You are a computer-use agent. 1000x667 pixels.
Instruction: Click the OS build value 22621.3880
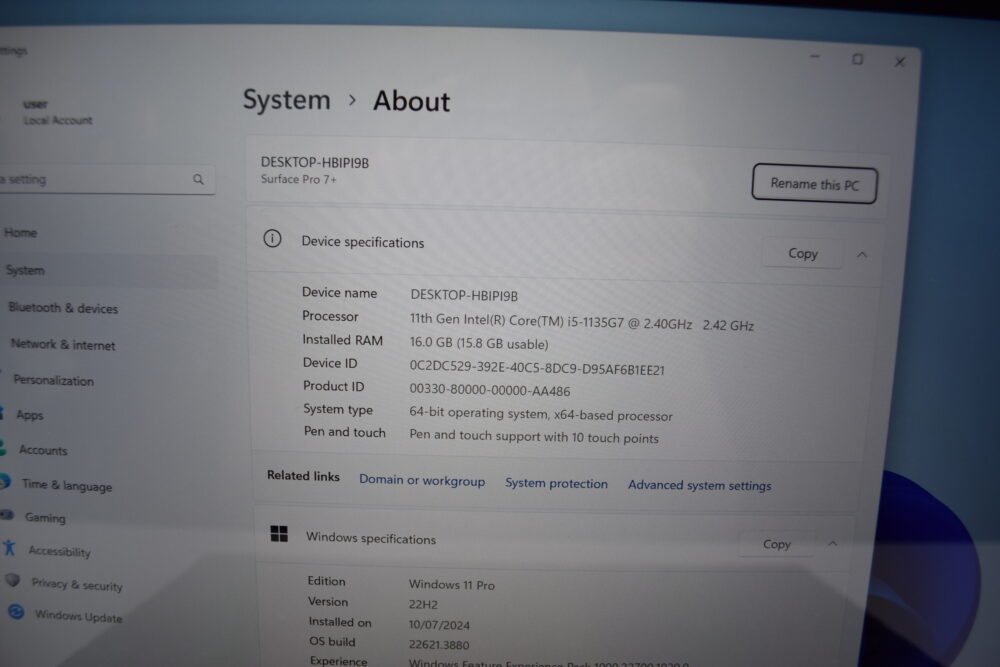tap(439, 645)
